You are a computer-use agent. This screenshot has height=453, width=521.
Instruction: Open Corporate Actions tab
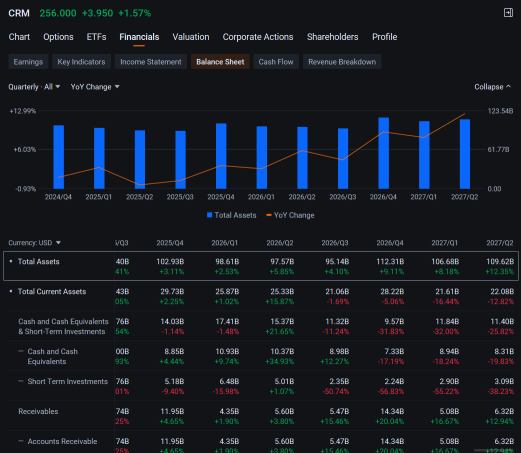(x=258, y=37)
